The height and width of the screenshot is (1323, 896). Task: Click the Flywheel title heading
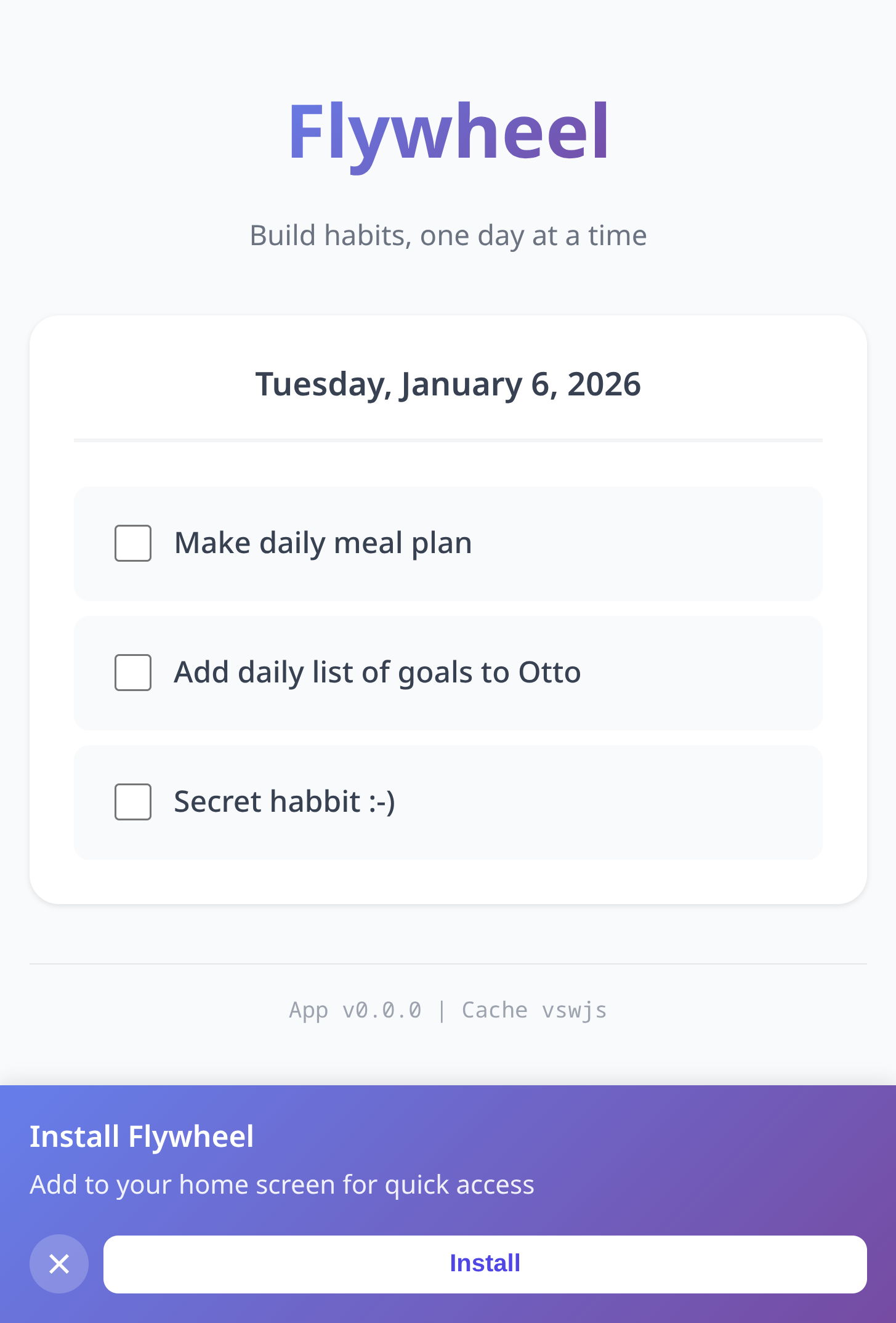point(448,132)
